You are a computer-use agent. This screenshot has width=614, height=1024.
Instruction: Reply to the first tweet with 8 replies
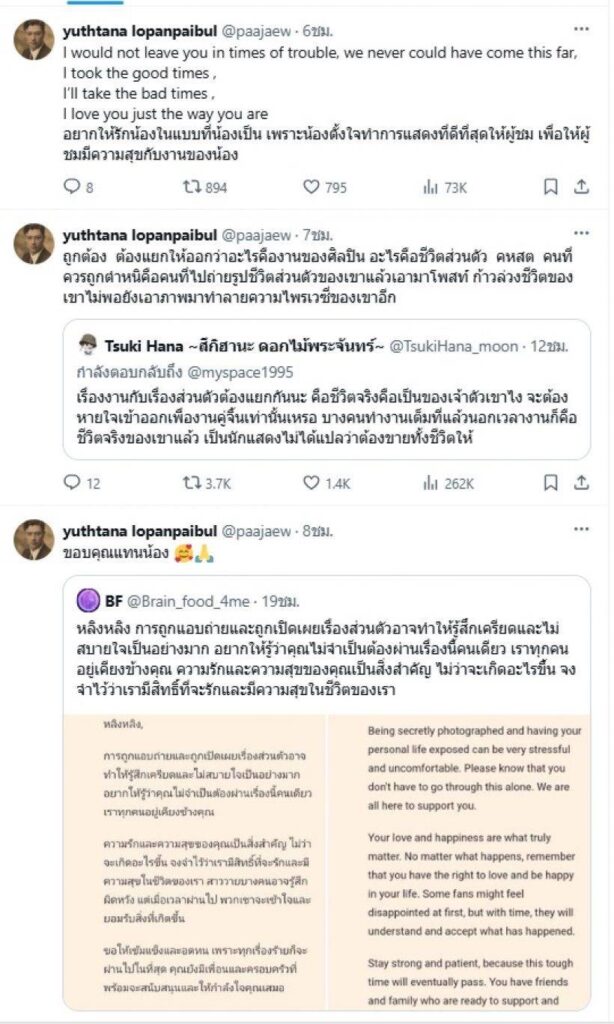pos(71,187)
